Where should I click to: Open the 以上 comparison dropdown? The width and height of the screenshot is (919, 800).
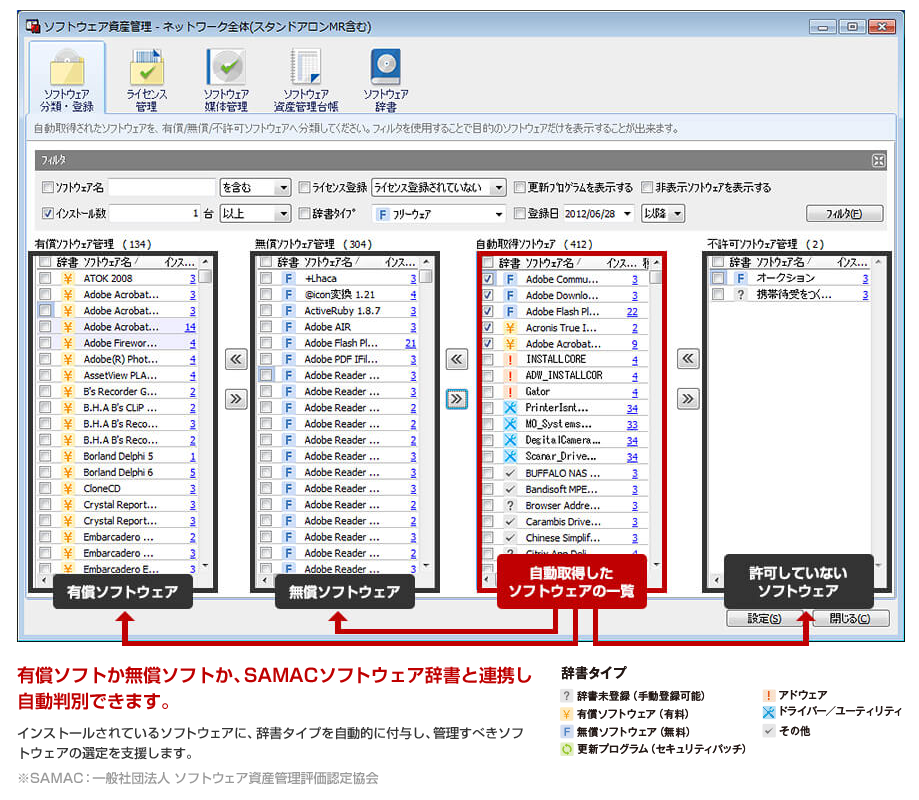coord(255,213)
